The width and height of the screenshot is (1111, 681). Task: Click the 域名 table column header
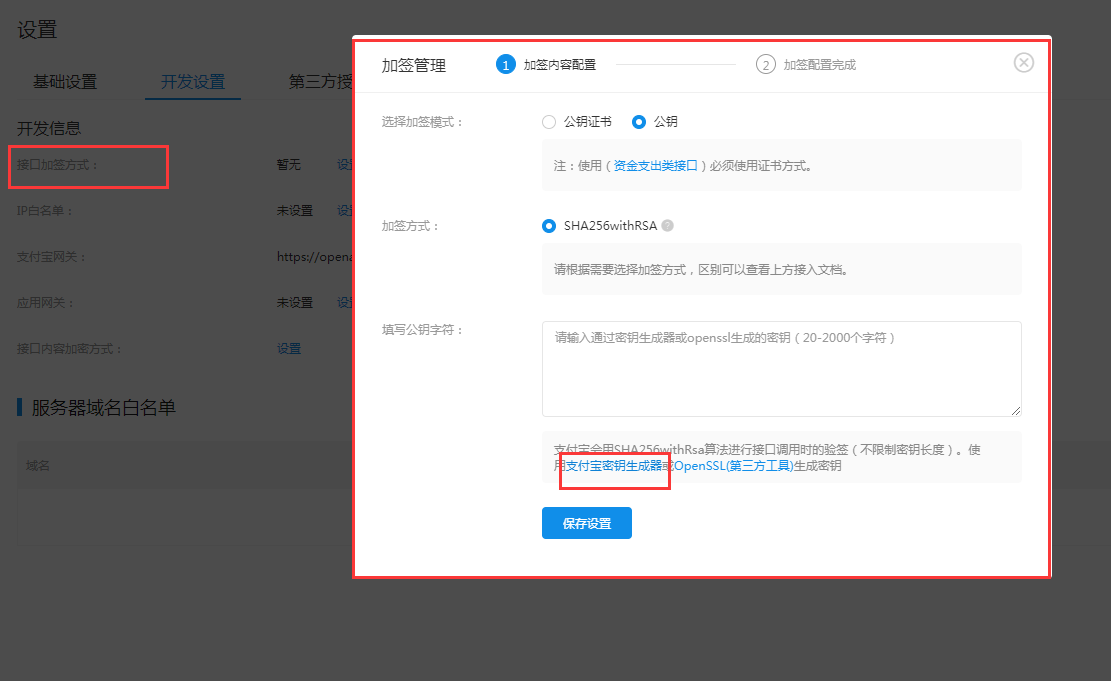(x=38, y=466)
